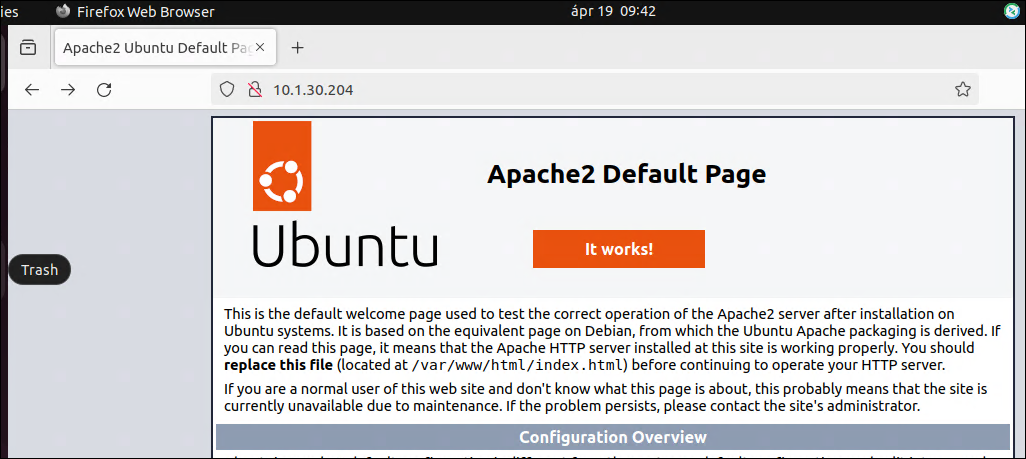Screen dimensions: 1026x459
Task: Click the Firefox icon in top bar
Action: [63, 11]
